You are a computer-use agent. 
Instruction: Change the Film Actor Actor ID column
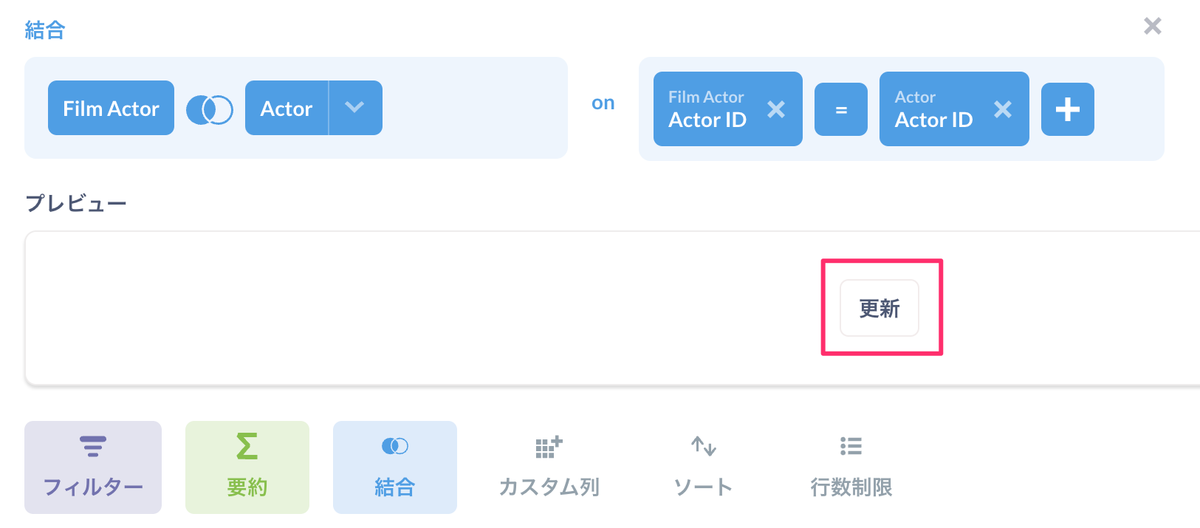click(x=708, y=109)
